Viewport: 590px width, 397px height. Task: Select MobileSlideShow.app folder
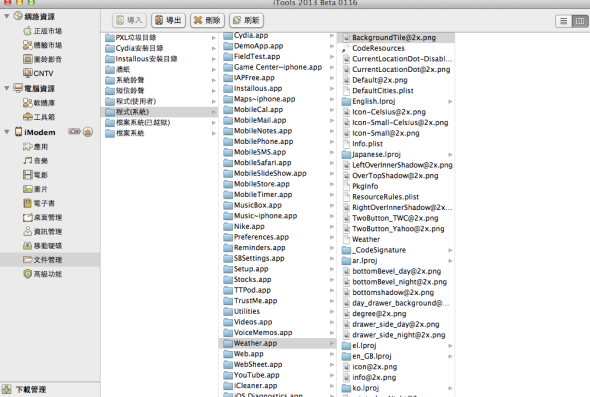point(277,173)
